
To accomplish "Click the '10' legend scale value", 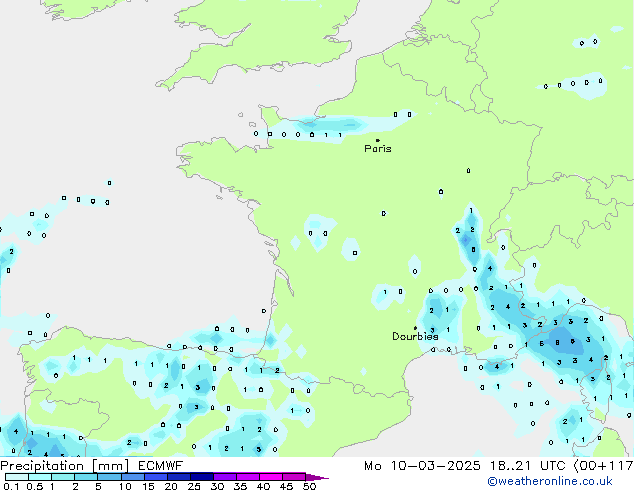I will coord(125,486).
